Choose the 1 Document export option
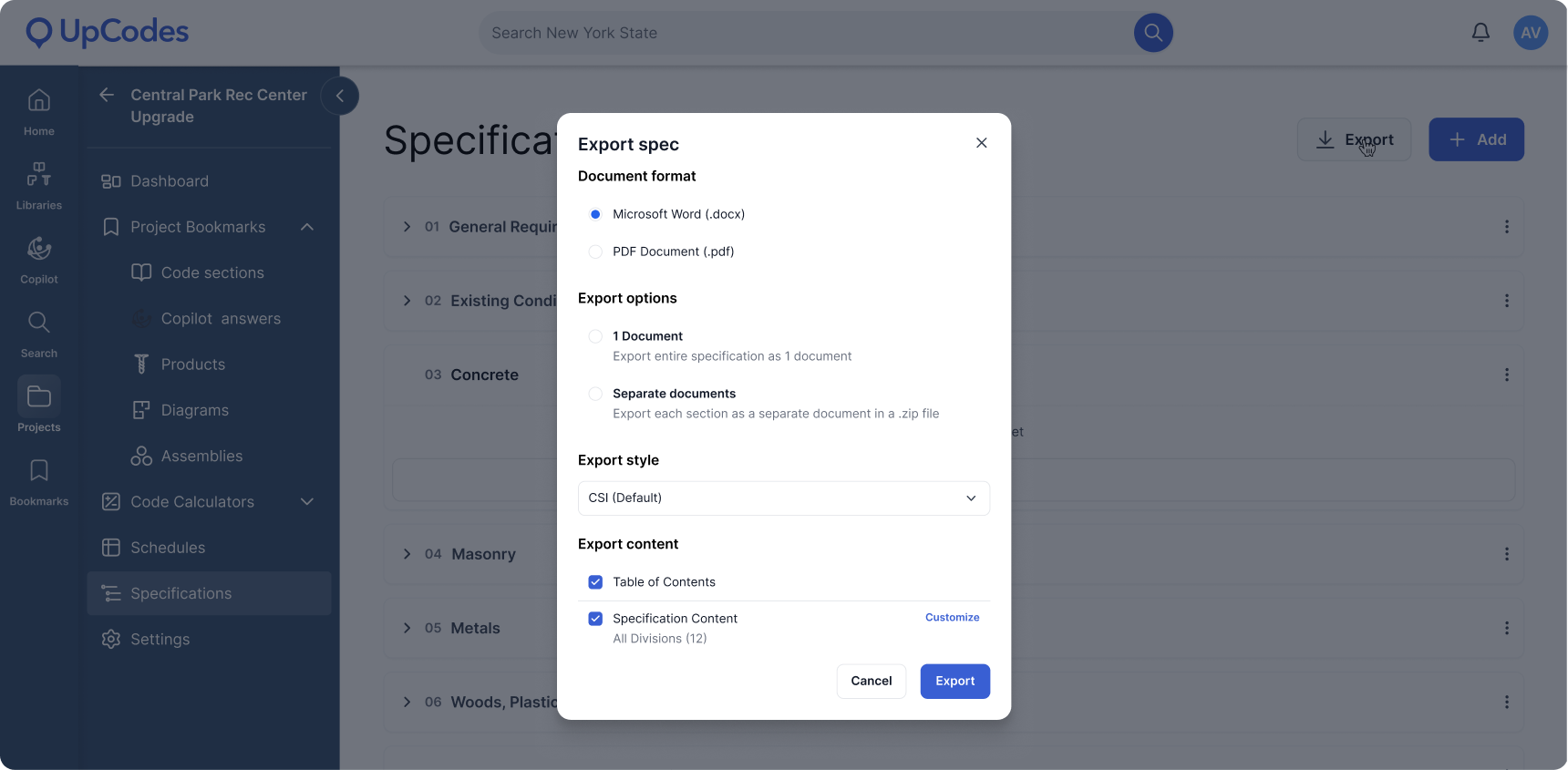The width and height of the screenshot is (1568, 770). (595, 336)
